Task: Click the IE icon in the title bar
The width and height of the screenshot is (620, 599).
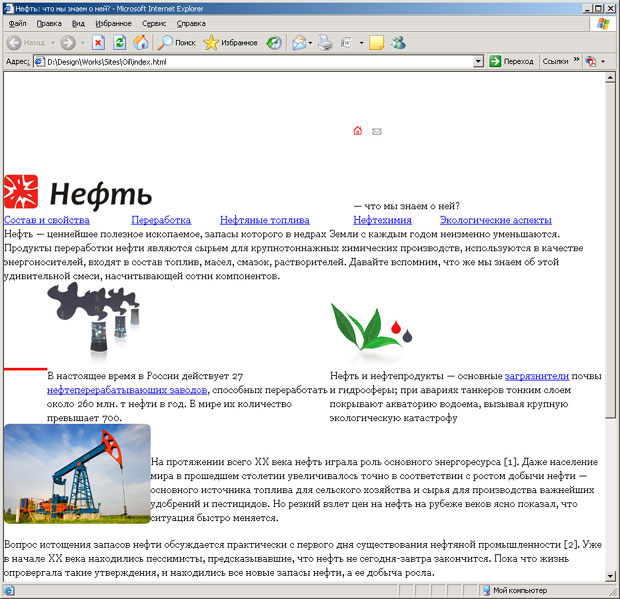Action: pos(9,8)
